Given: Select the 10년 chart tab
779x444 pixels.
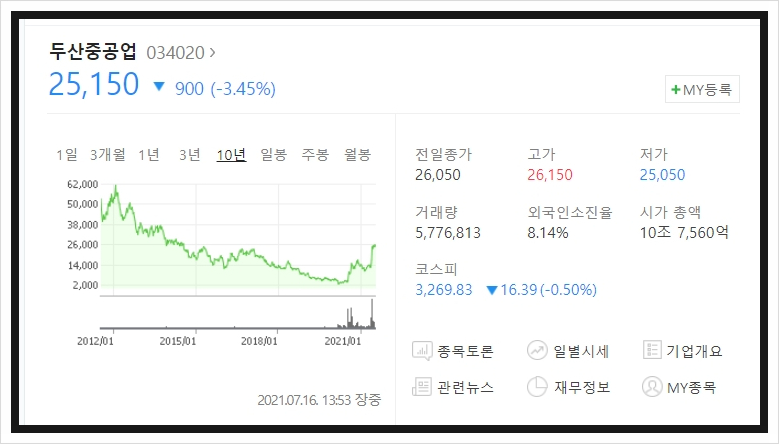Looking at the screenshot, I should click(232, 154).
